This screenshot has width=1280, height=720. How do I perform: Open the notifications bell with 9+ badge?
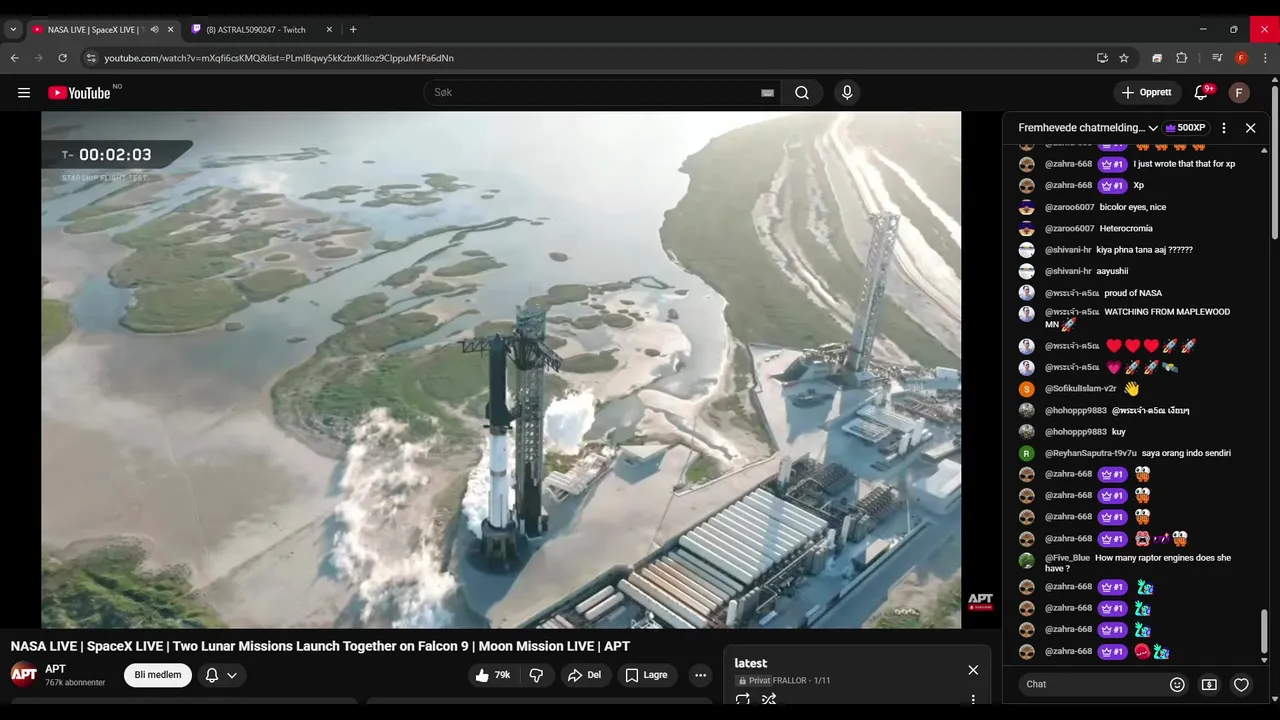point(1201,93)
